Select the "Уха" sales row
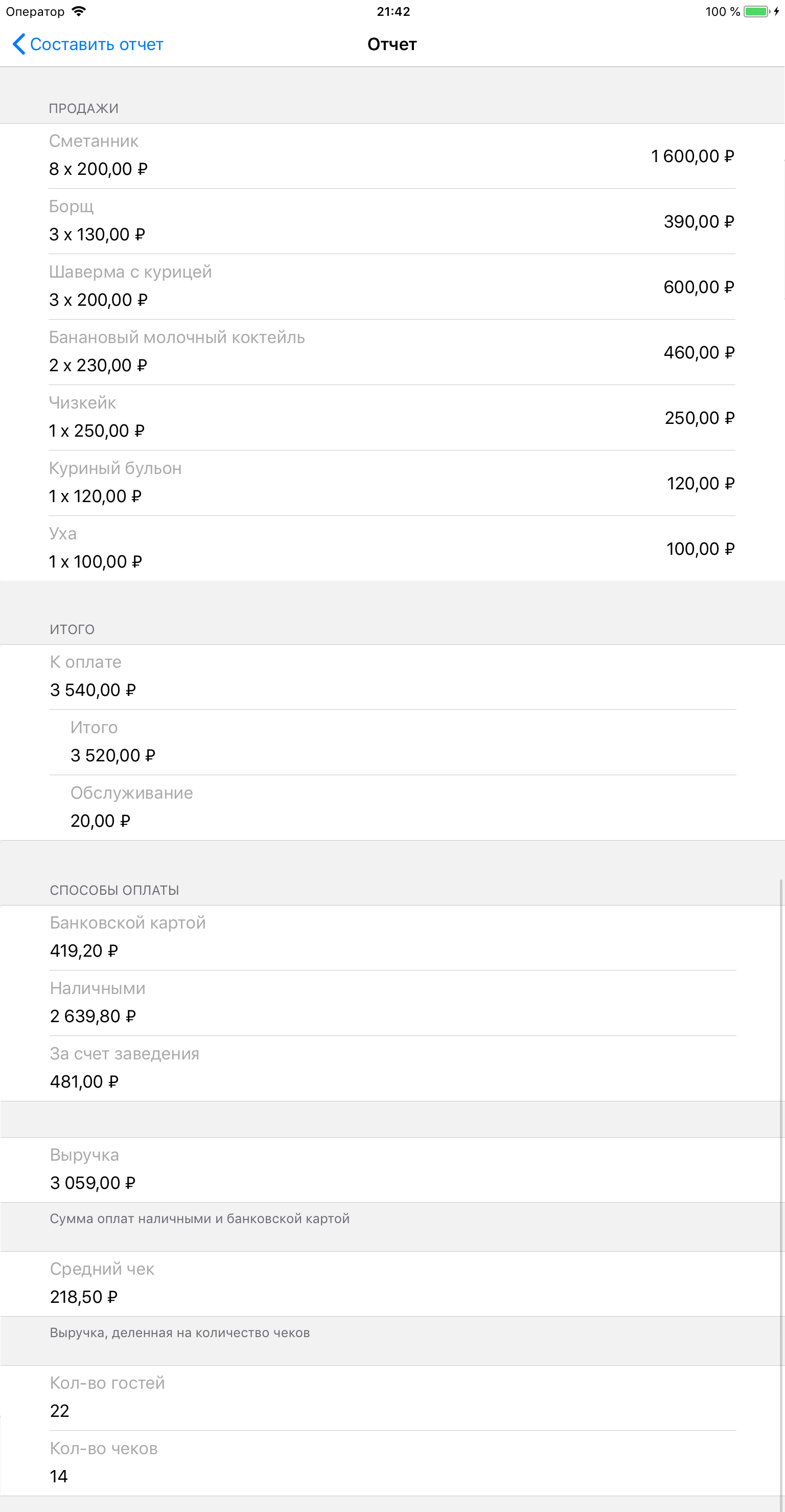The height and width of the screenshot is (1512, 785). 392,548
